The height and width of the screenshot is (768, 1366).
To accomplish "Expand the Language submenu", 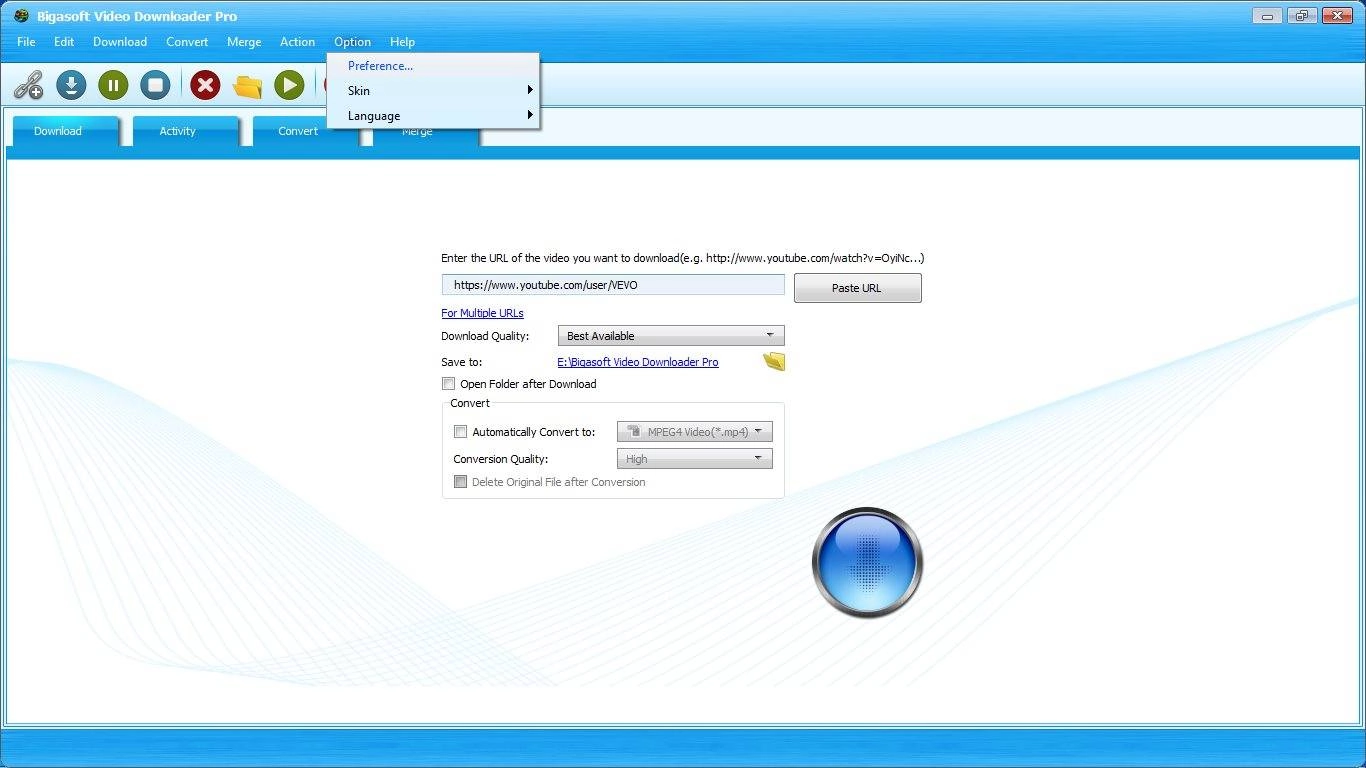I will (x=433, y=116).
